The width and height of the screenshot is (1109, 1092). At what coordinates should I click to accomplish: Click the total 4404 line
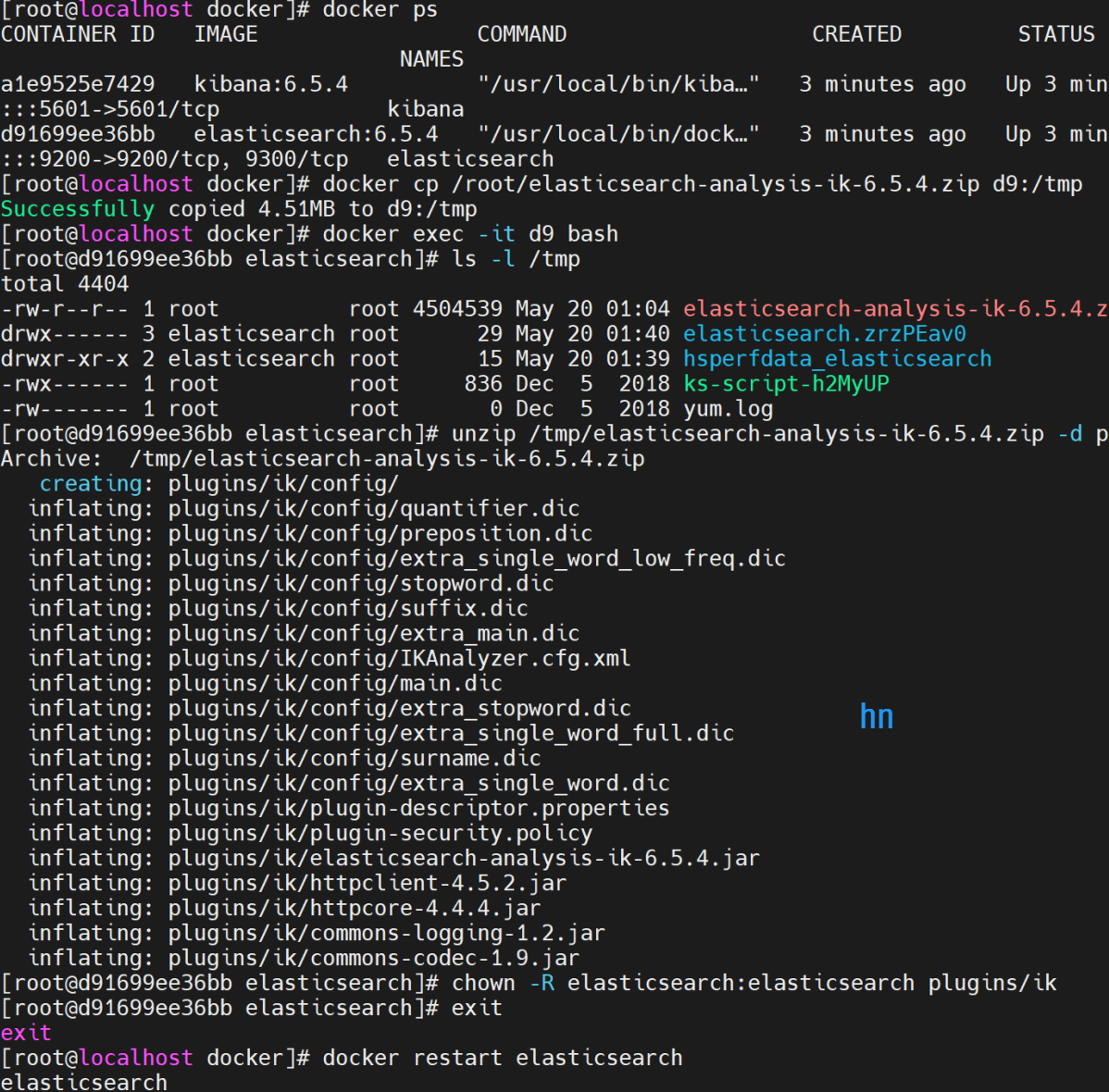[65, 284]
